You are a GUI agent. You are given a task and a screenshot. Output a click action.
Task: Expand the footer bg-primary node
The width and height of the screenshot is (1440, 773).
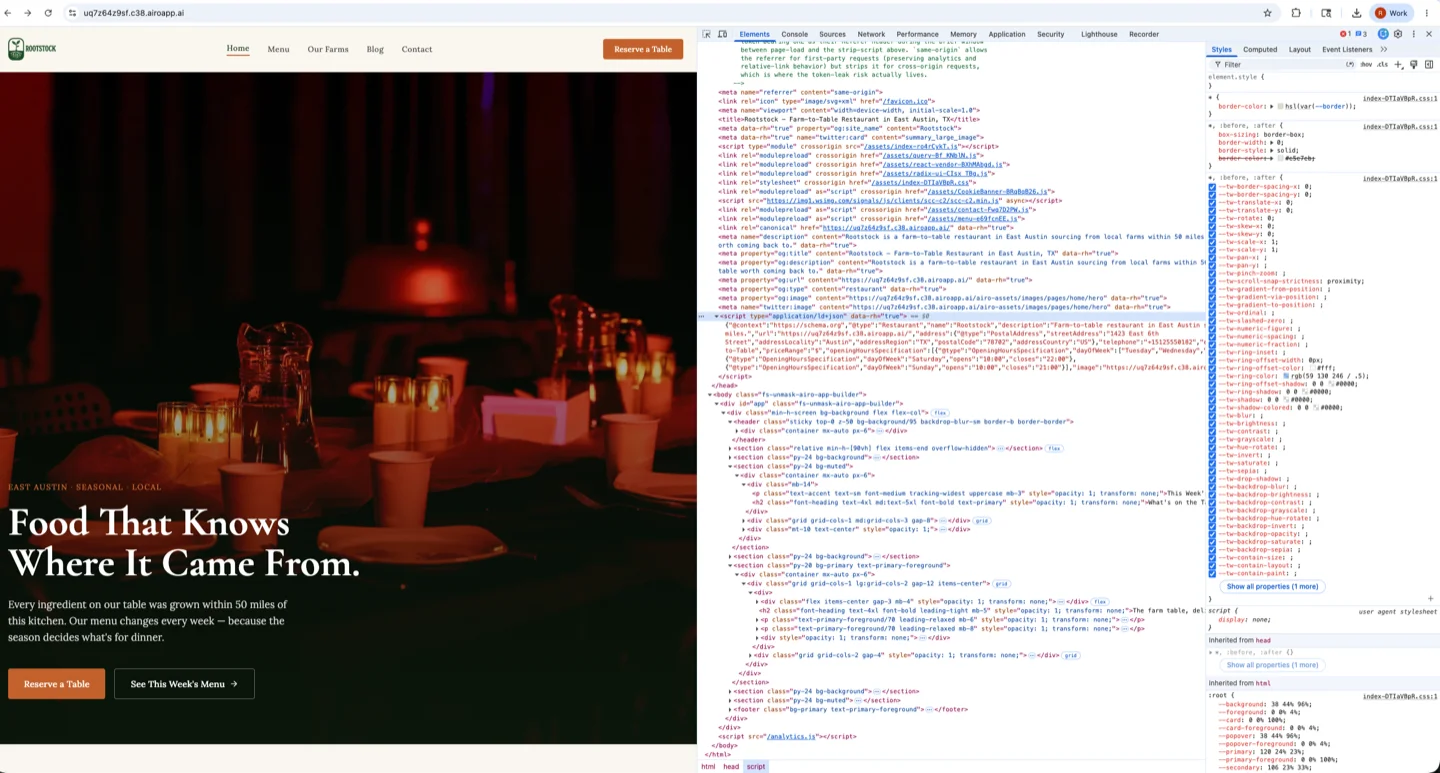tap(730, 709)
